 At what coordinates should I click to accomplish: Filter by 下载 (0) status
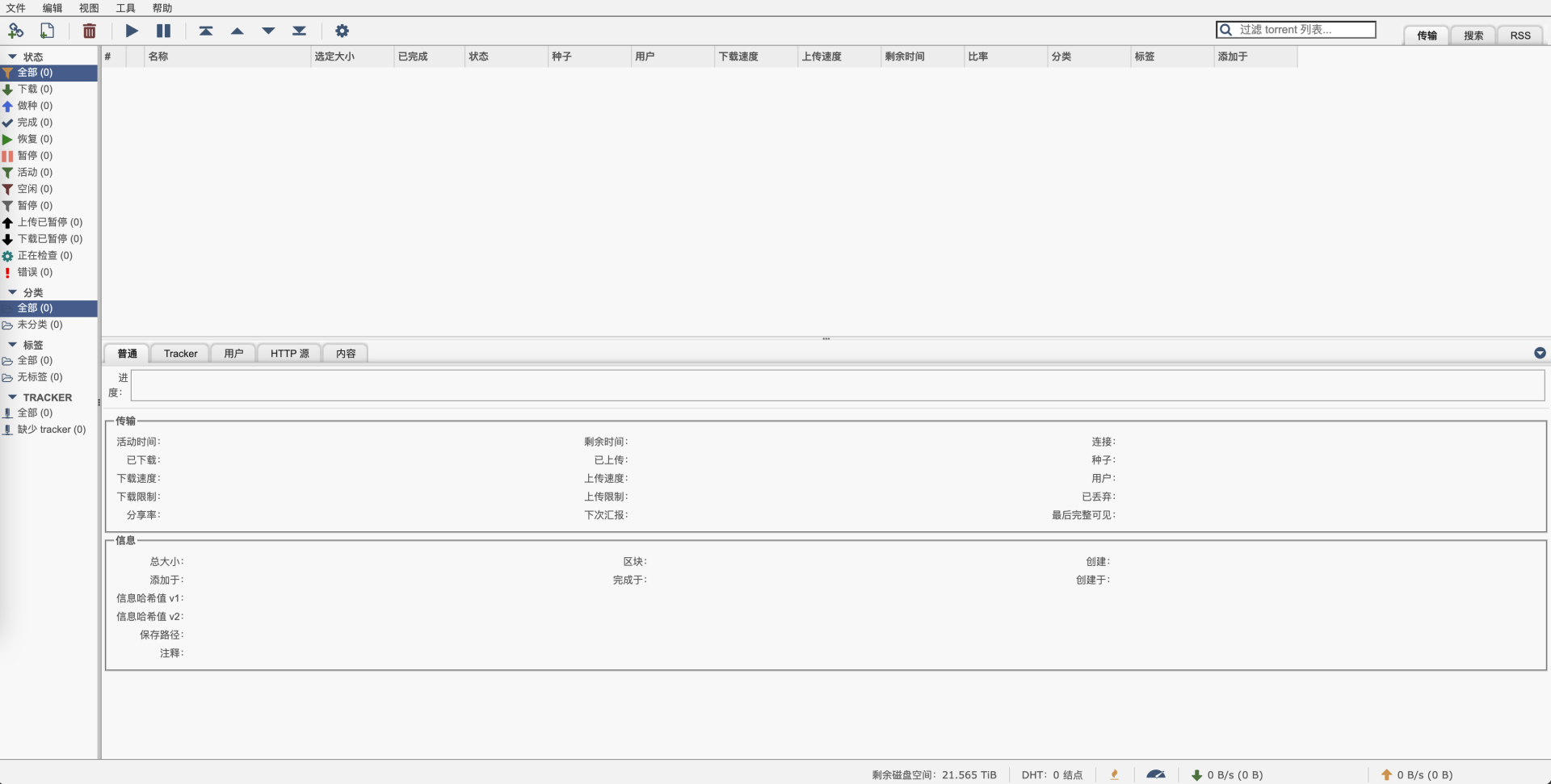tap(48, 89)
